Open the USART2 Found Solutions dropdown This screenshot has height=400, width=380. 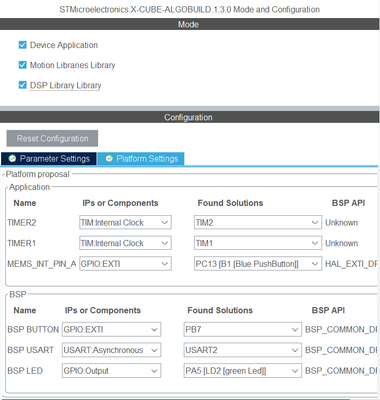pyautogui.click(x=243, y=350)
